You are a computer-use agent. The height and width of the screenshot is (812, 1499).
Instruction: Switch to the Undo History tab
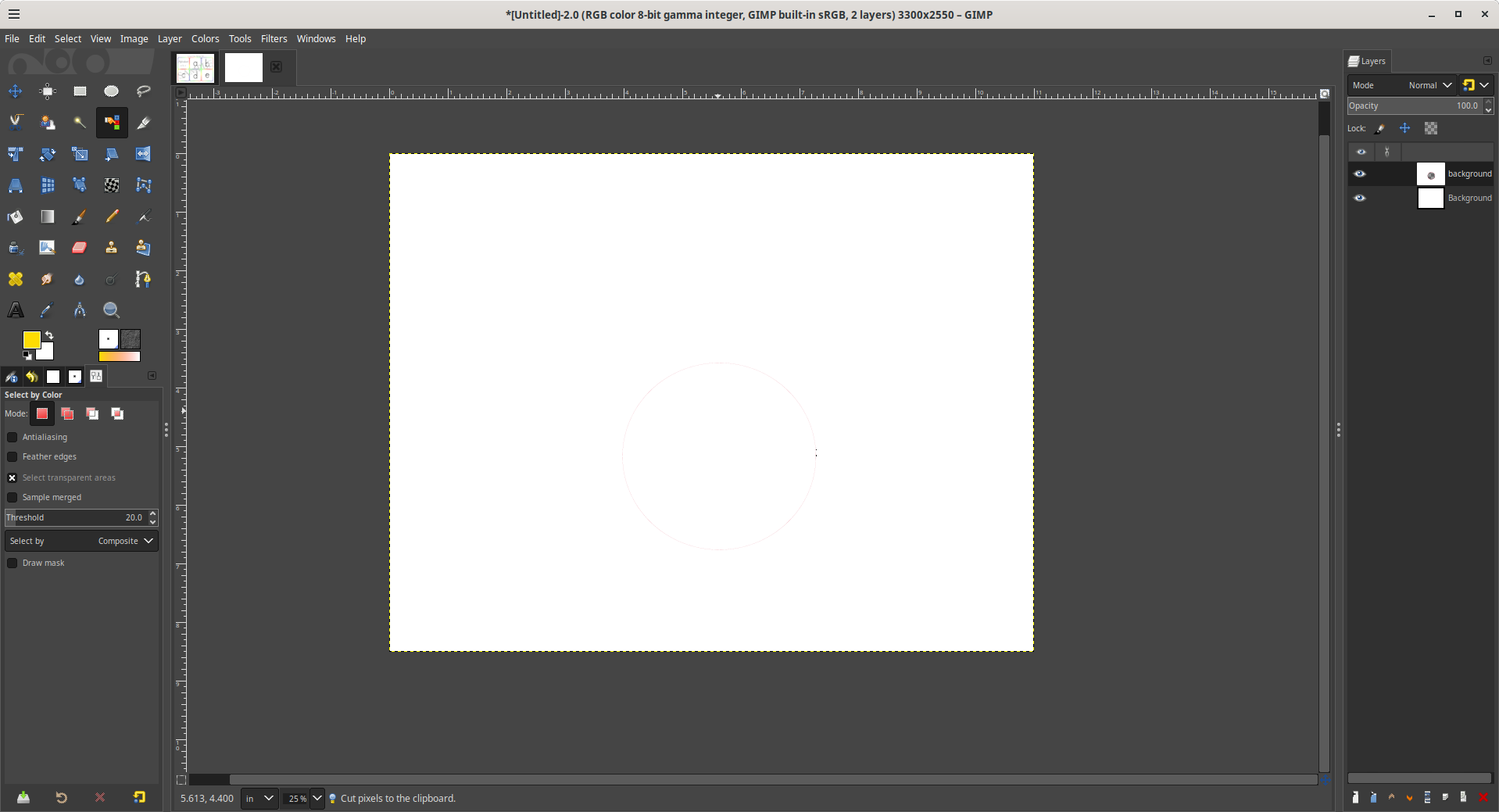point(32,377)
